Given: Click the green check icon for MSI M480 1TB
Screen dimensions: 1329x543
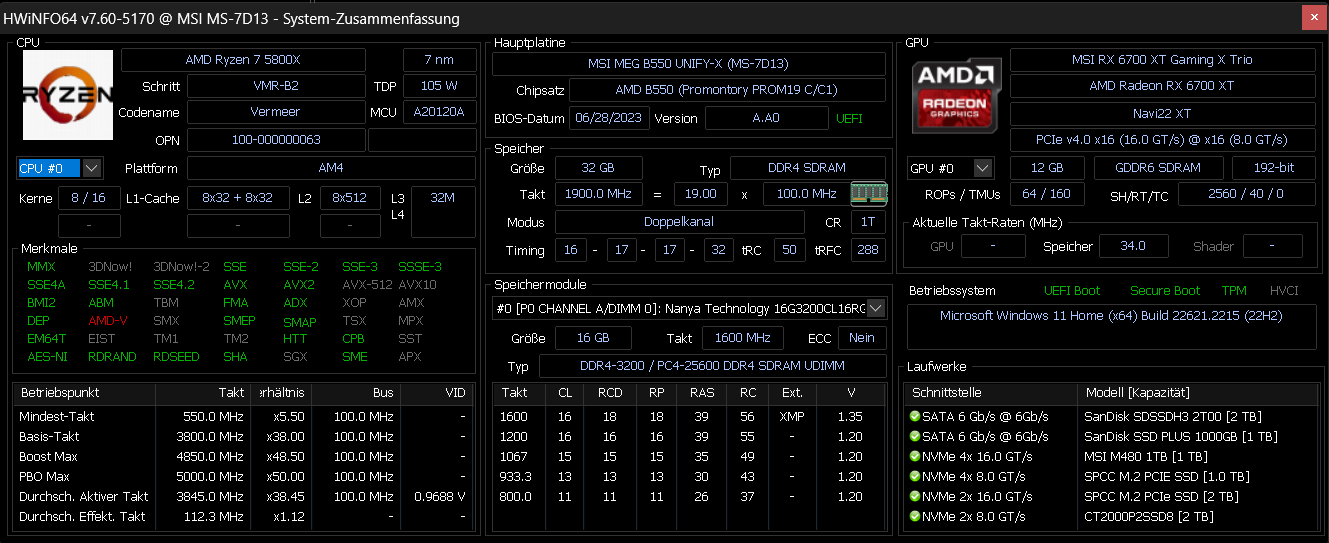Looking at the screenshot, I should click(x=914, y=456).
